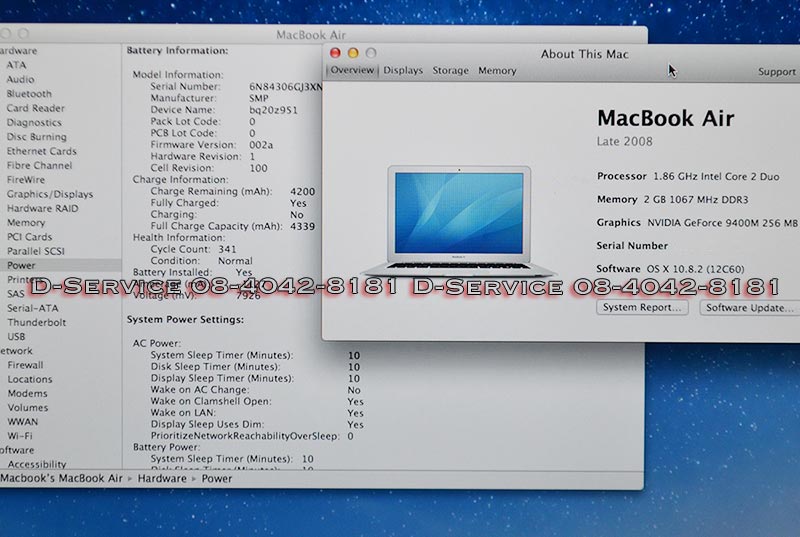This screenshot has height=537, width=800.
Task: Click the Hardware section header in sidebar
Action: point(18,50)
